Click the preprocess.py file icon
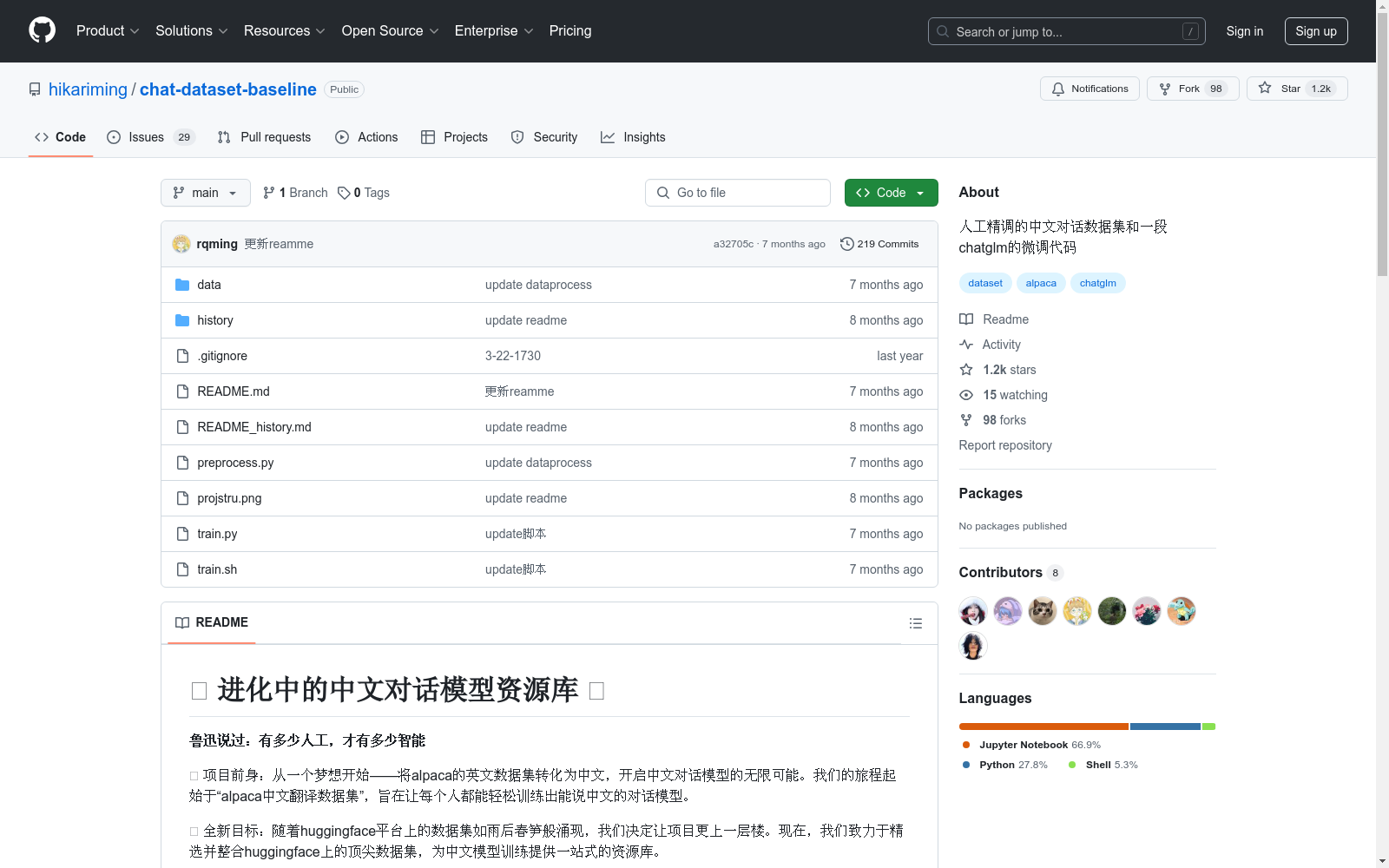Viewport: 1389px width, 868px height. tap(182, 463)
